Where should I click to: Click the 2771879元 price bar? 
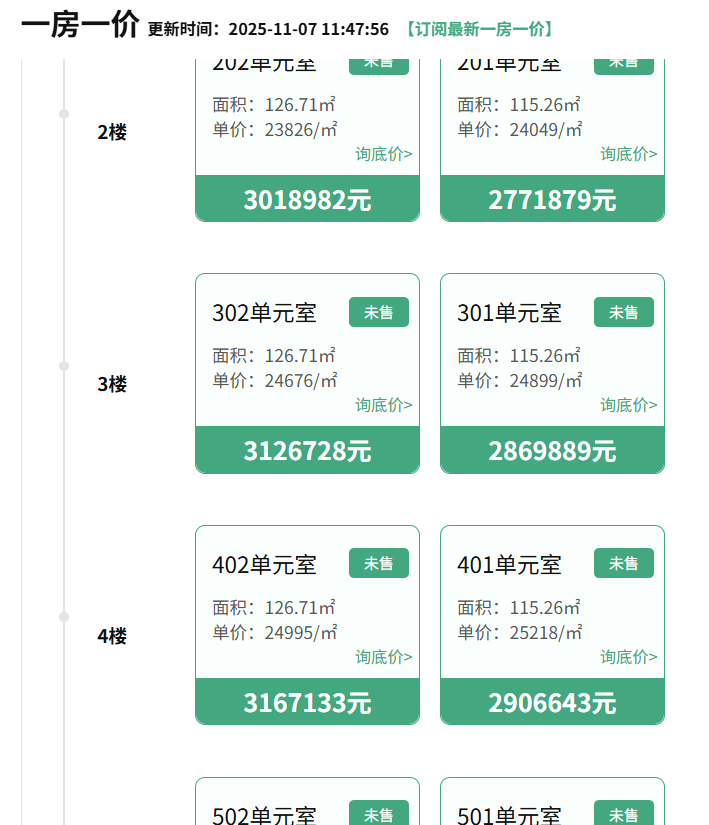tap(552, 199)
